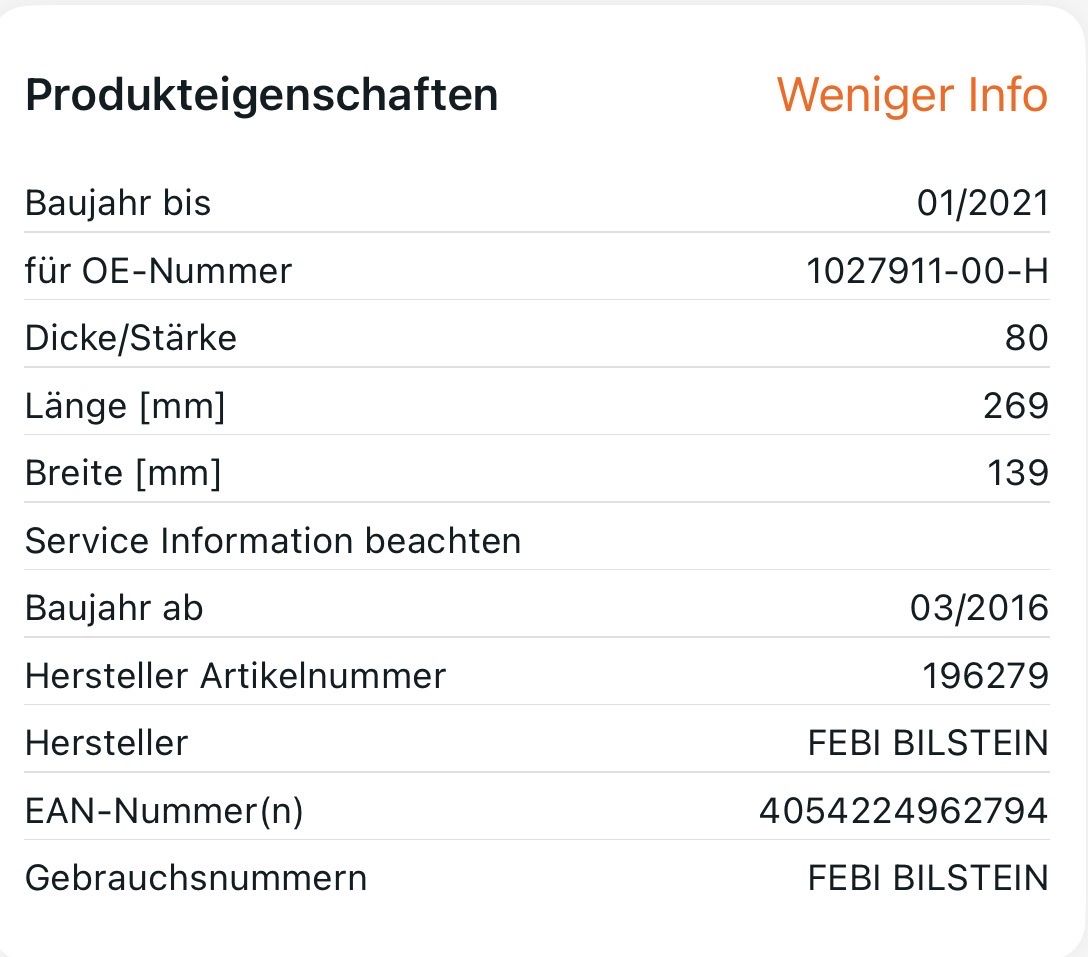Click the Länge [mm] label

pyautogui.click(x=125, y=406)
